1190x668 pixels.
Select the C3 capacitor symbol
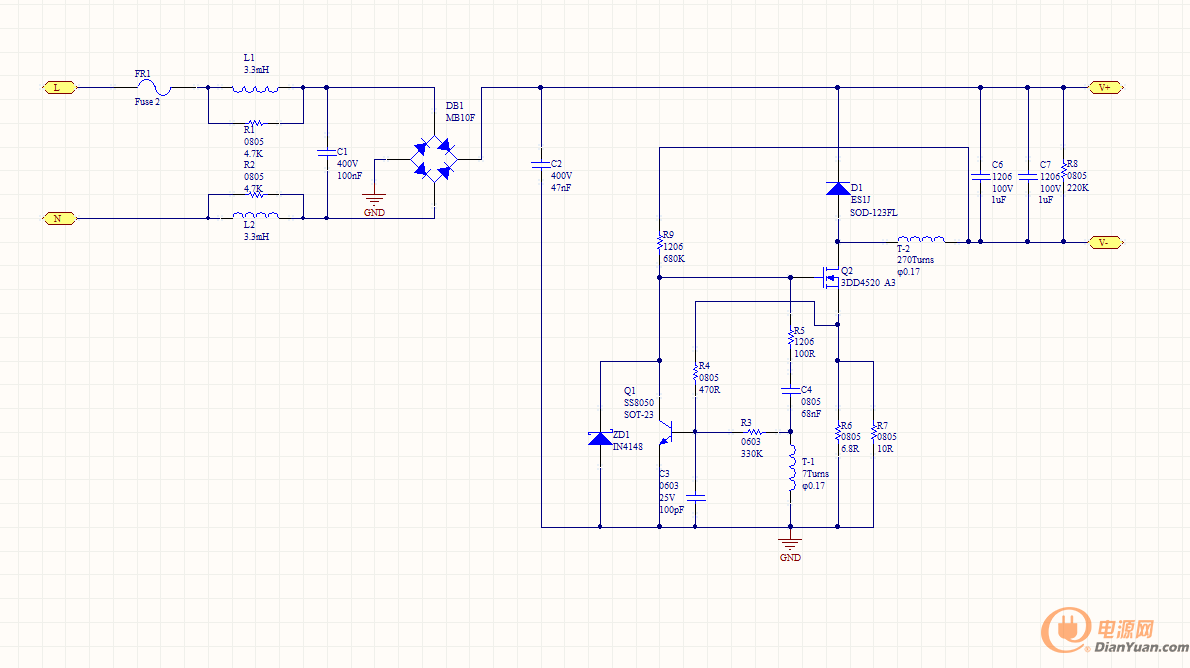pyautogui.click(x=695, y=498)
